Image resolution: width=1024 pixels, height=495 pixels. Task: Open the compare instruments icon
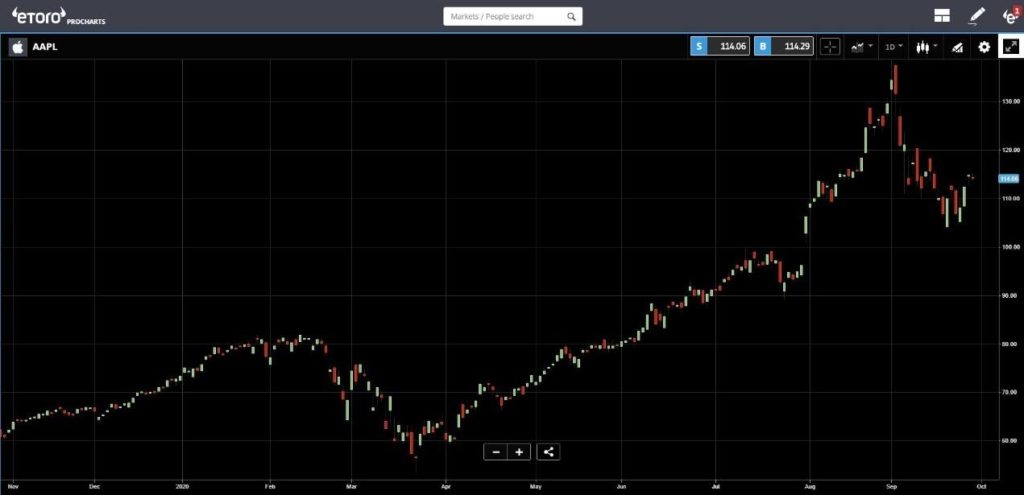point(957,47)
